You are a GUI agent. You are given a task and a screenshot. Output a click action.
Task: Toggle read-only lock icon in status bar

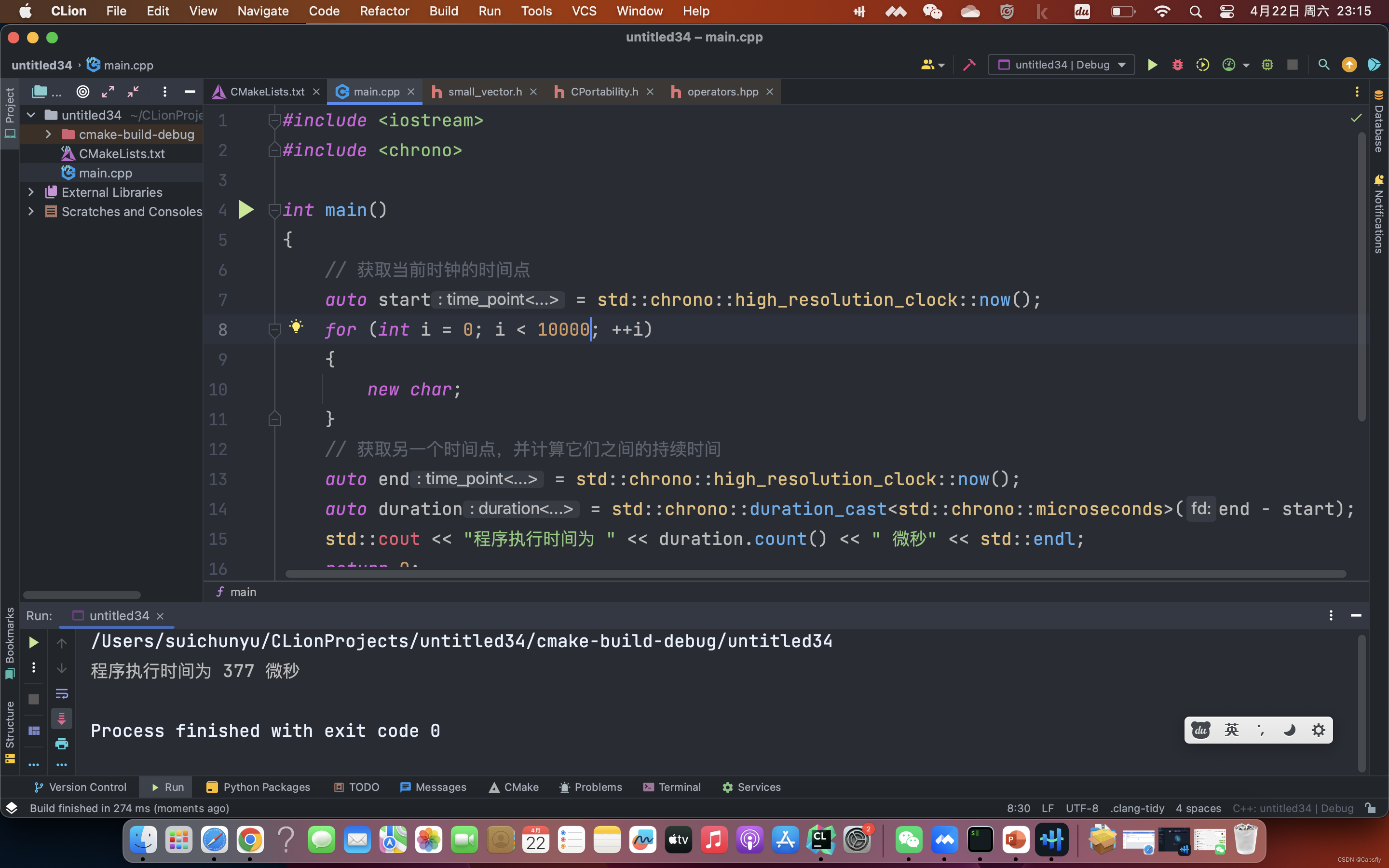pyautogui.click(x=1371, y=808)
